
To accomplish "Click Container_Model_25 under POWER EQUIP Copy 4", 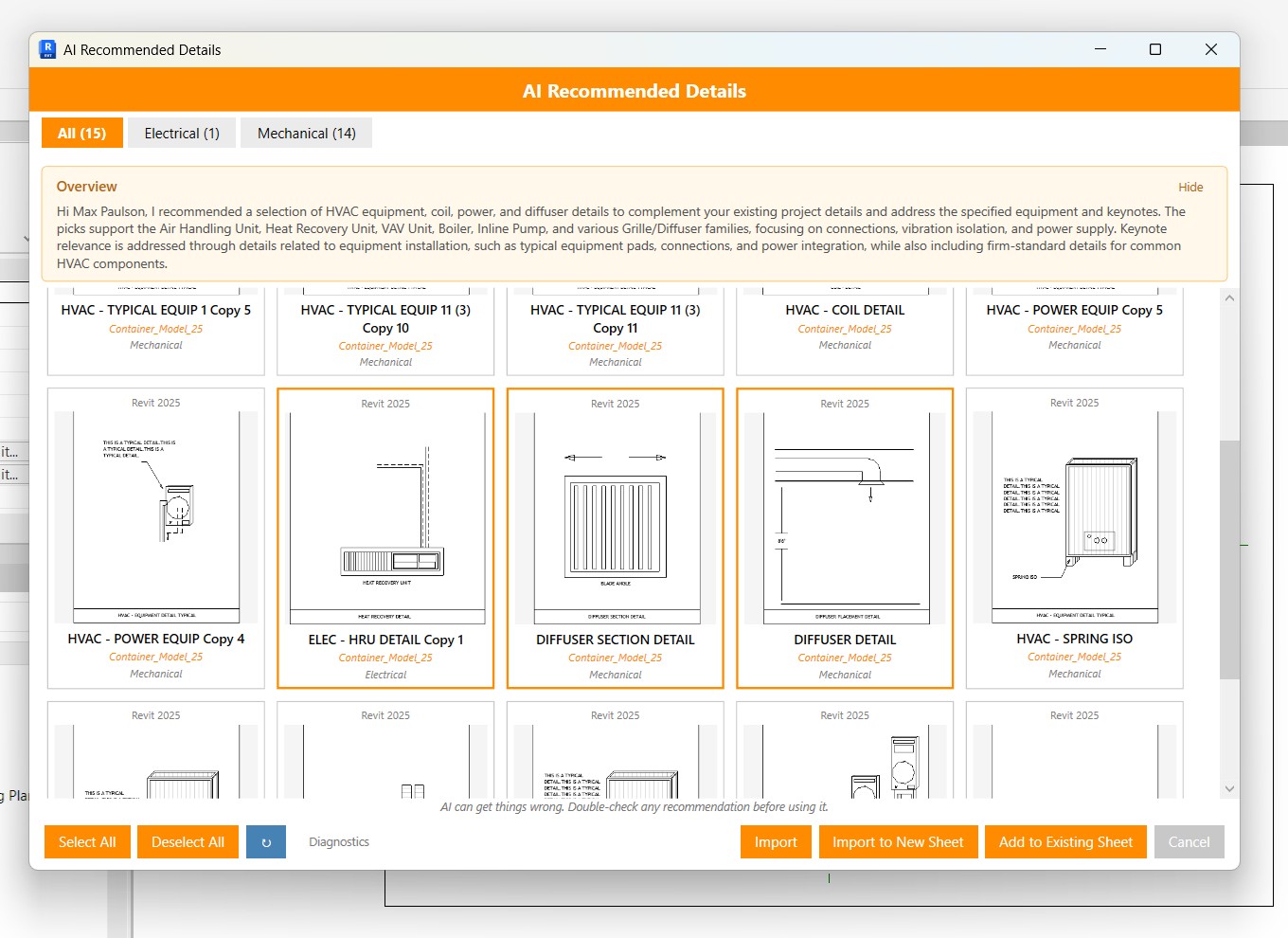I will 156,657.
